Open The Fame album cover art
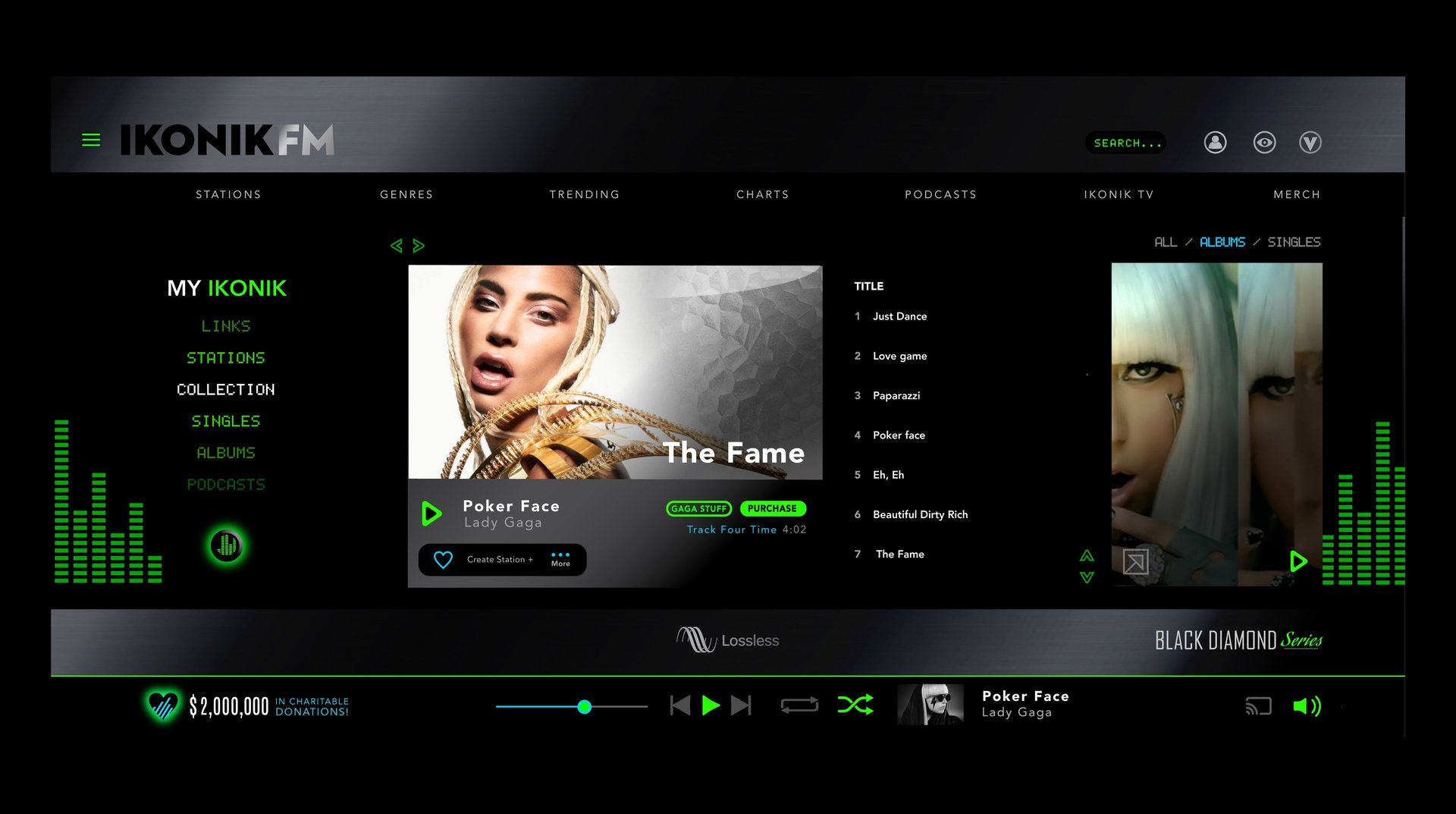 [x=615, y=372]
